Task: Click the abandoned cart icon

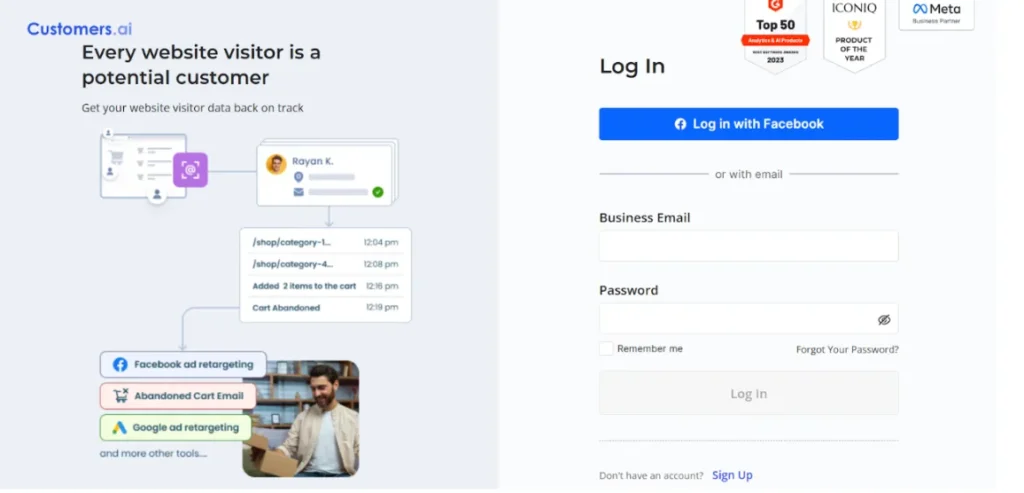Action: pos(121,396)
